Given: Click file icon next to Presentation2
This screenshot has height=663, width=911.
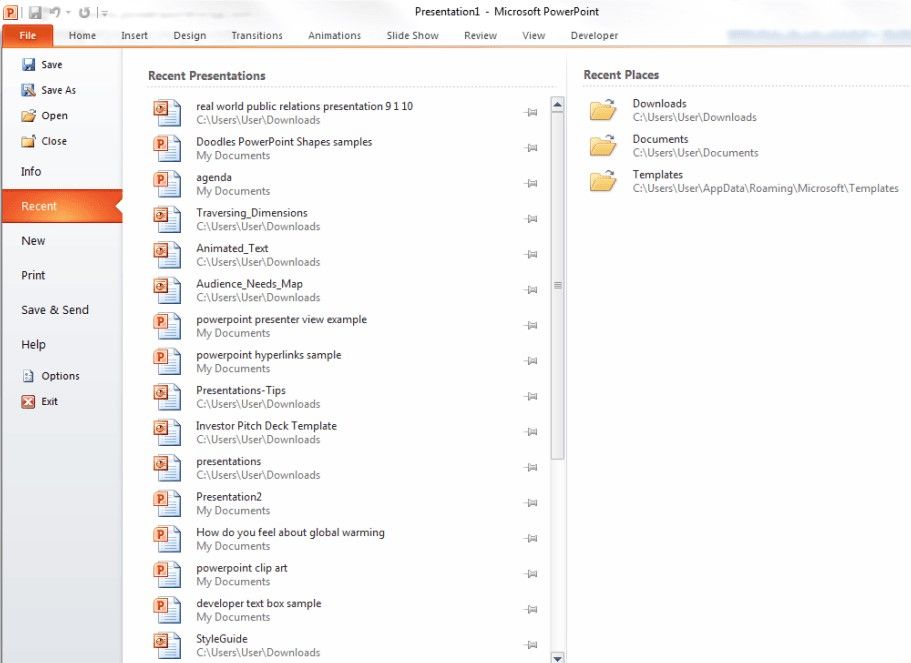Looking at the screenshot, I should point(167,503).
